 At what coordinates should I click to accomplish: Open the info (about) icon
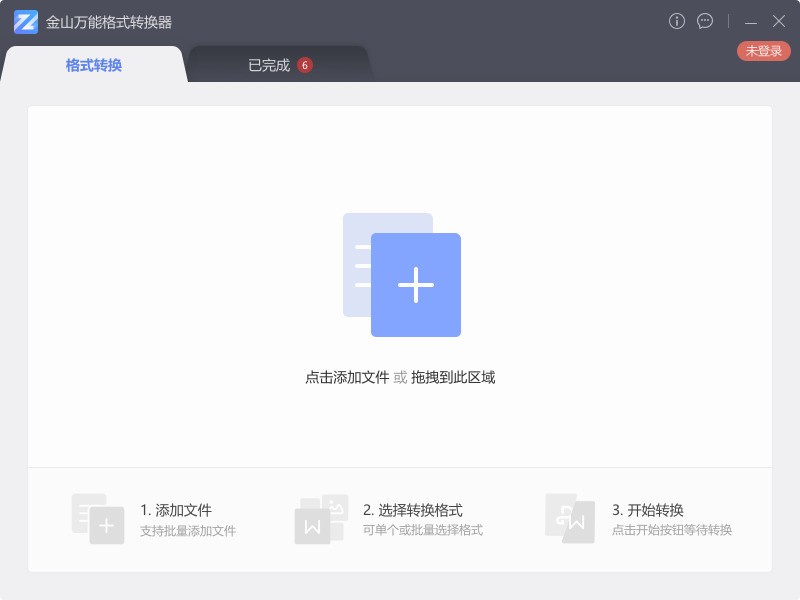coord(677,21)
